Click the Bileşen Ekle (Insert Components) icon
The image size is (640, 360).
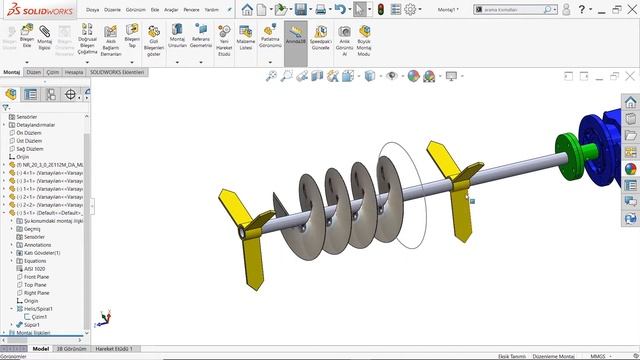pos(27,29)
